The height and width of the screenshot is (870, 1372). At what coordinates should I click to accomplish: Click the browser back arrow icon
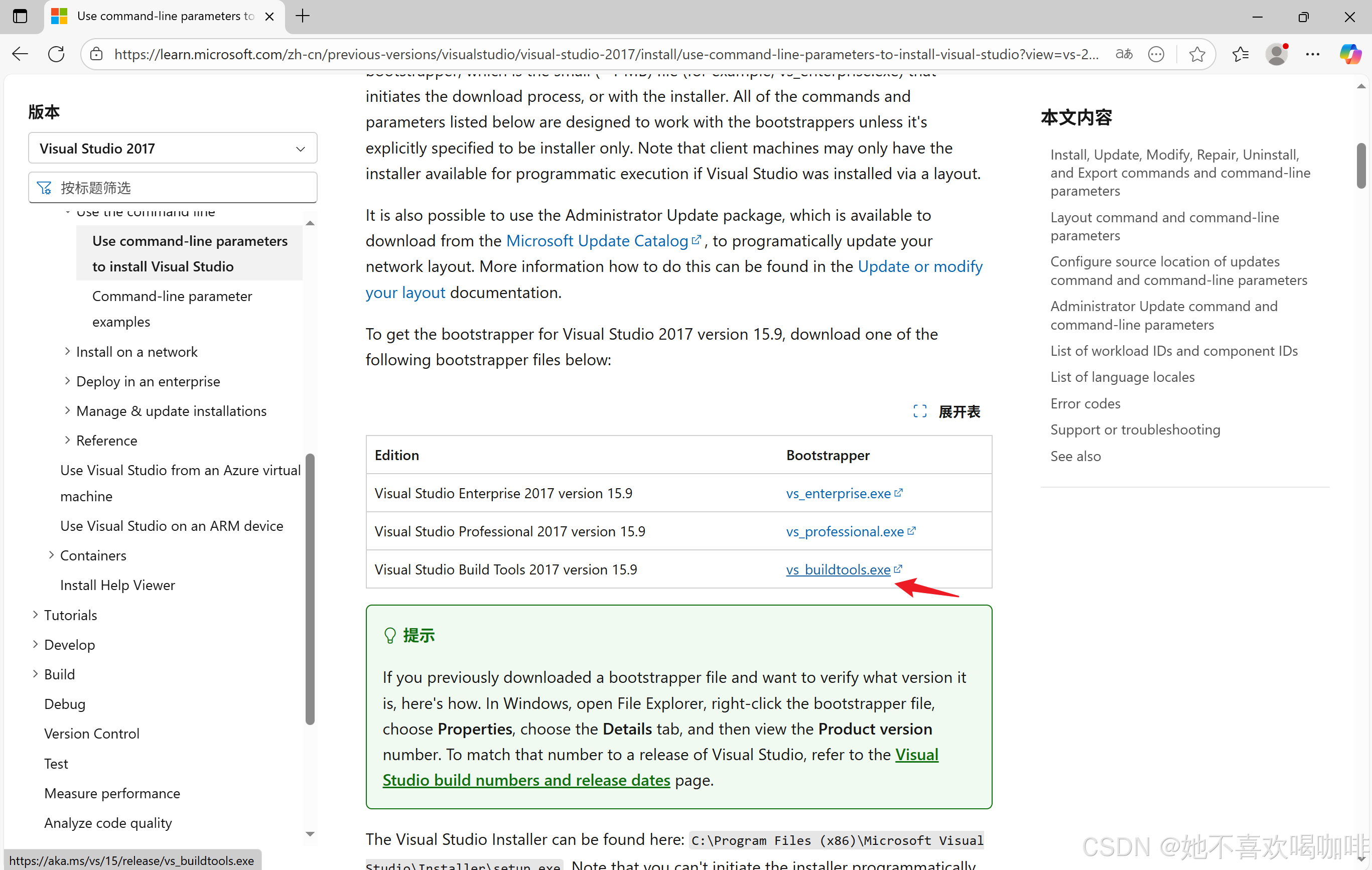coord(21,54)
